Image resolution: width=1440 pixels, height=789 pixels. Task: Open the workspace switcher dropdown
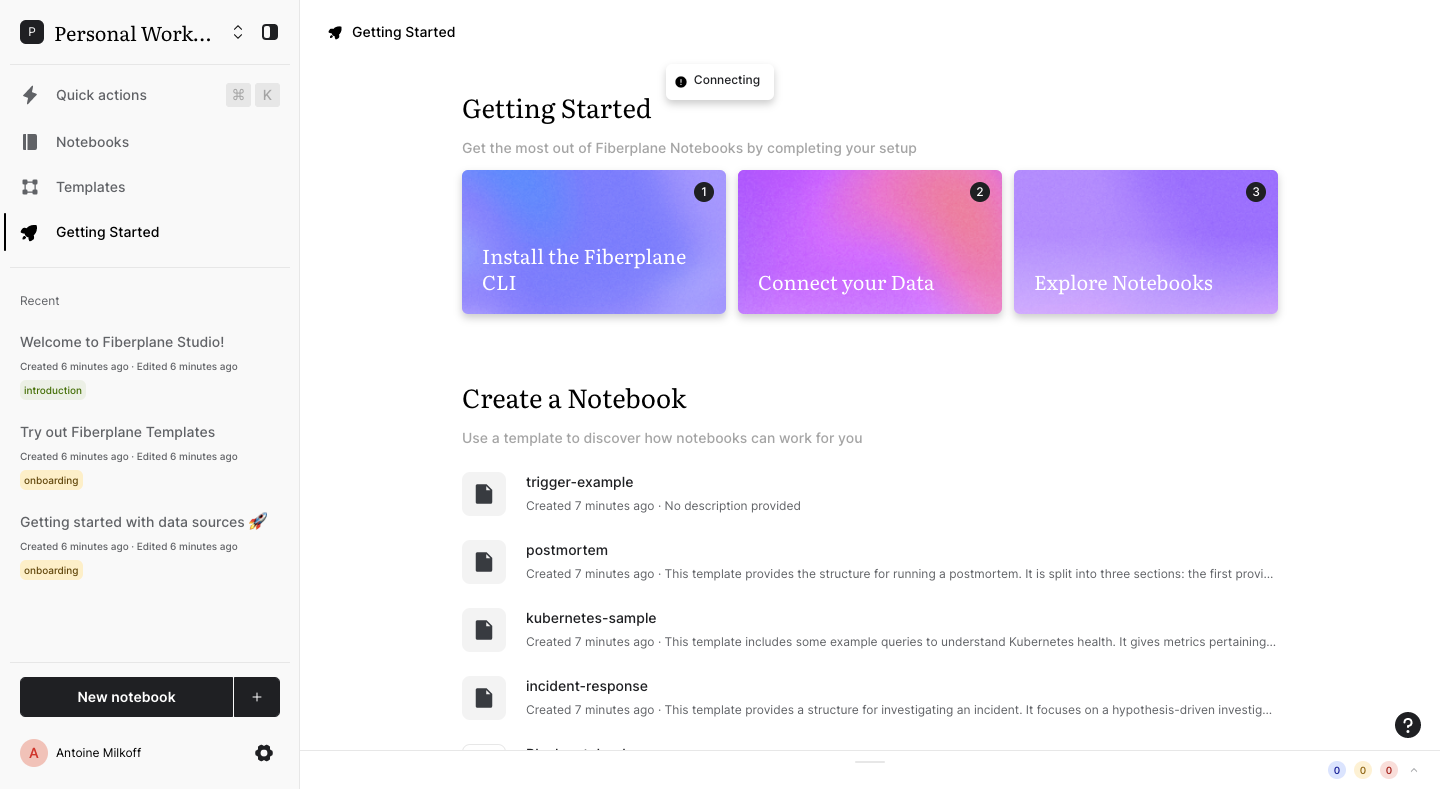(238, 32)
